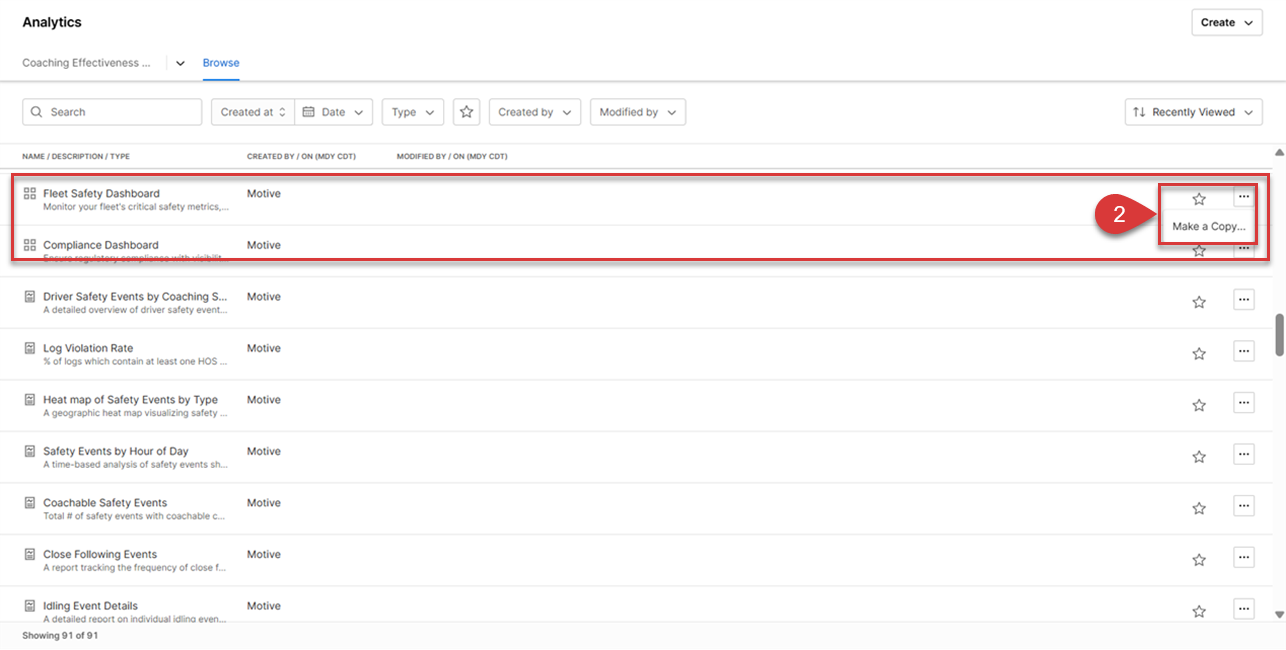
Task: Favorite the Fleet Safety Dashboard
Action: [1198, 198]
